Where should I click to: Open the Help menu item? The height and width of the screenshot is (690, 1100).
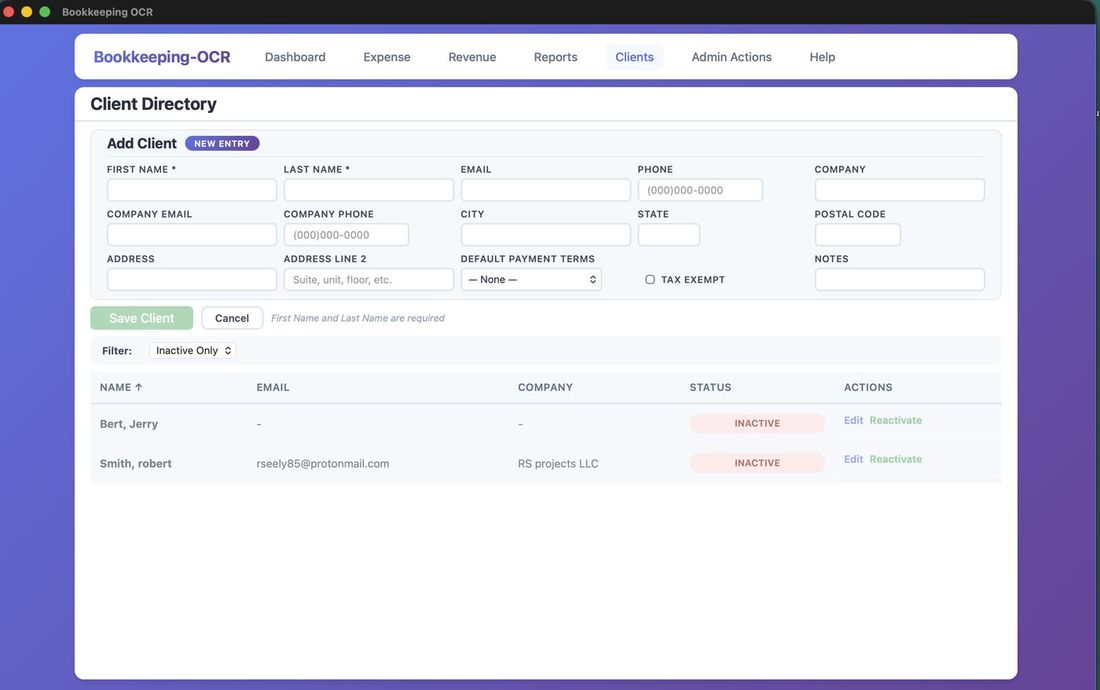[x=822, y=57]
